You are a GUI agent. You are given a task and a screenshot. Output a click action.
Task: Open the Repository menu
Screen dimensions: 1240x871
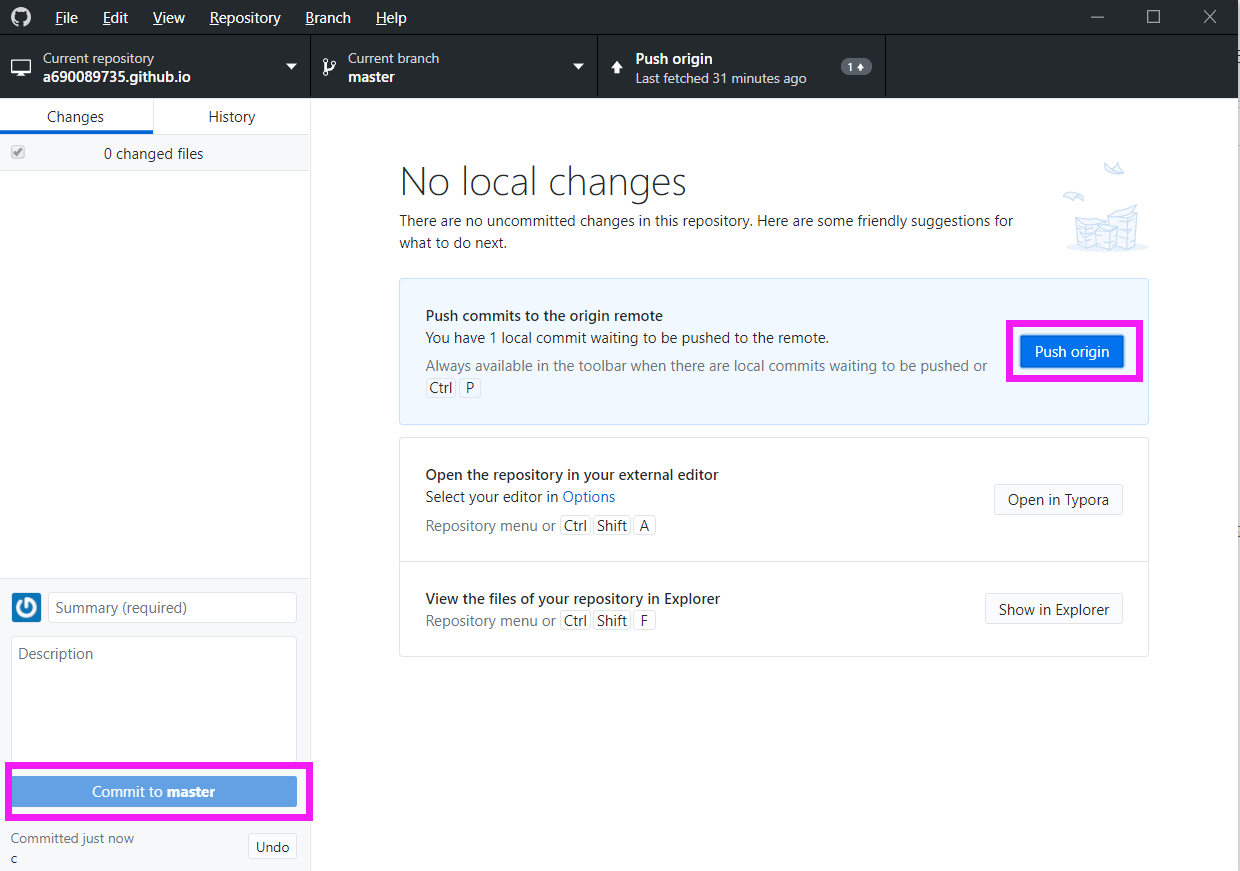tap(245, 18)
